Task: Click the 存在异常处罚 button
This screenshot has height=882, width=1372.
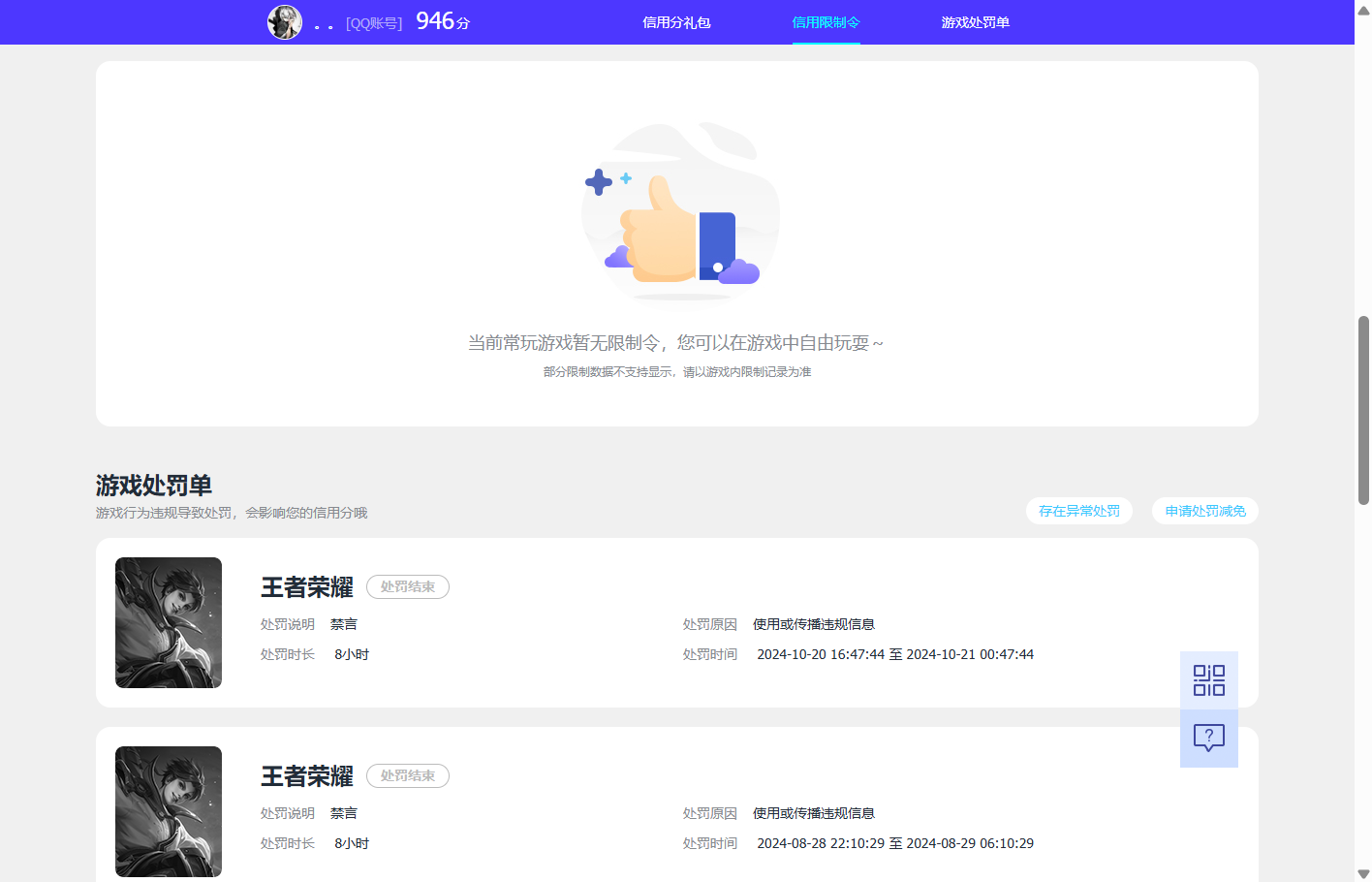Action: [1078, 510]
